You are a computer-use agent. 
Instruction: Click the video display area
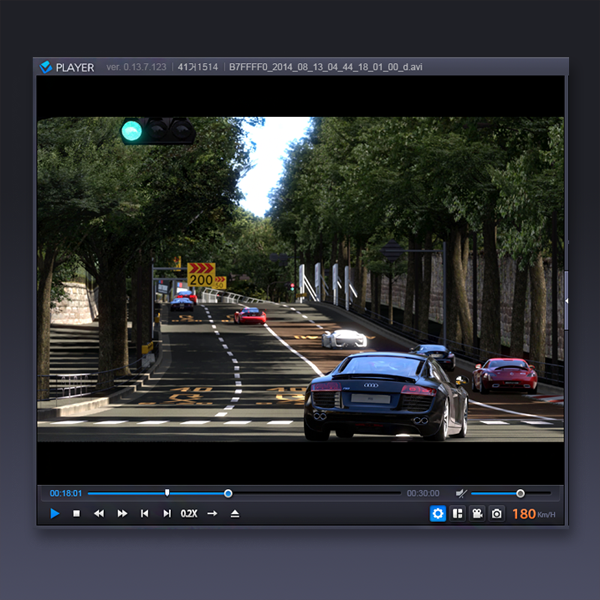pyautogui.click(x=300, y=279)
